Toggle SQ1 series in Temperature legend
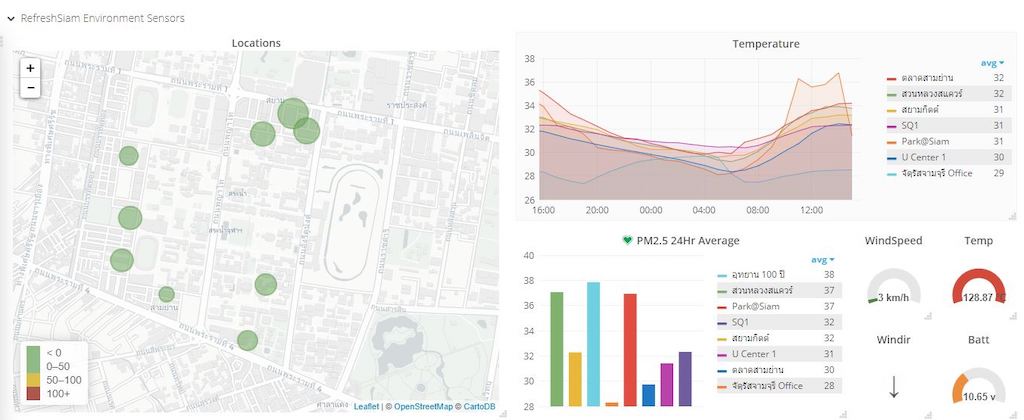 pyautogui.click(x=909, y=125)
